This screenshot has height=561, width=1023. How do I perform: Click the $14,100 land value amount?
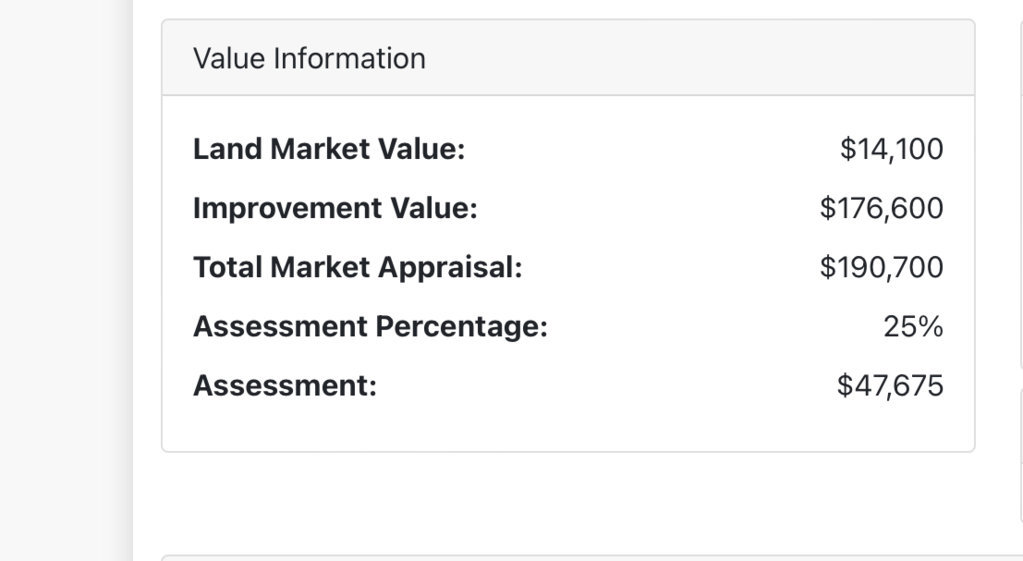click(x=891, y=149)
